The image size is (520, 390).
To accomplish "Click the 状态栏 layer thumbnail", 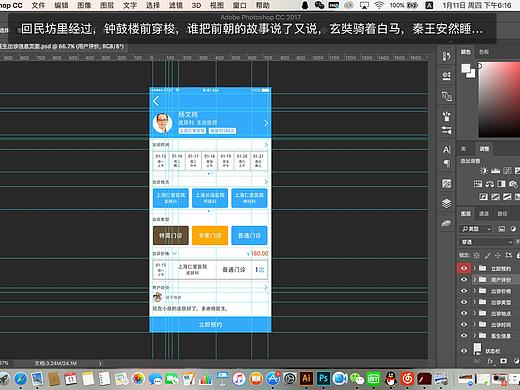I will pos(477,349).
